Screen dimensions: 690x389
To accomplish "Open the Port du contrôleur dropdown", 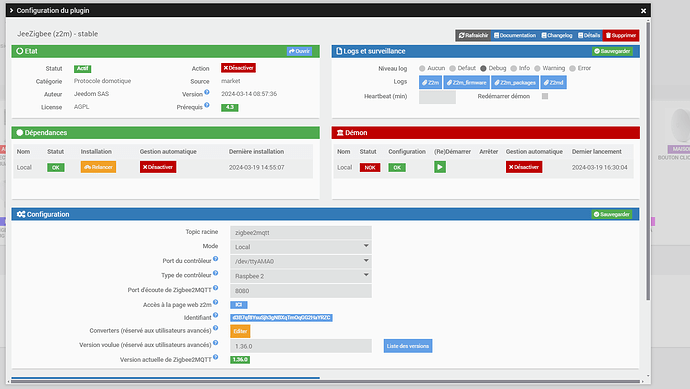I will (x=301, y=261).
